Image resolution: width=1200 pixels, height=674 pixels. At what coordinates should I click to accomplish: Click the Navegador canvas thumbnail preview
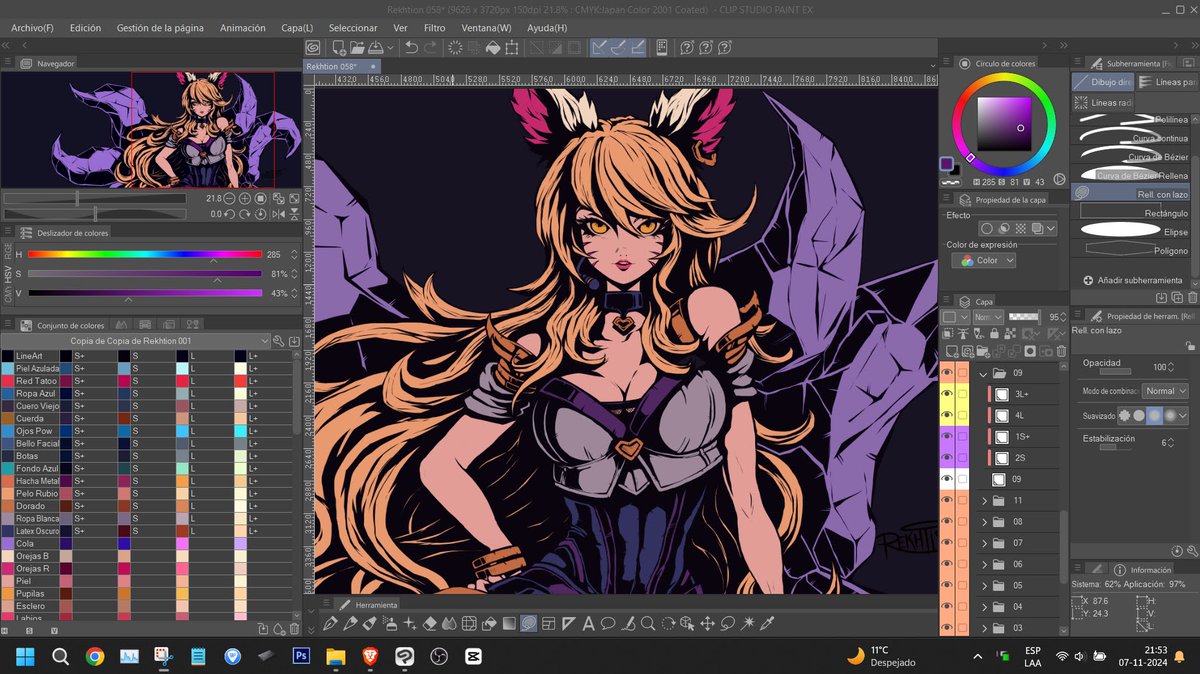coord(152,129)
